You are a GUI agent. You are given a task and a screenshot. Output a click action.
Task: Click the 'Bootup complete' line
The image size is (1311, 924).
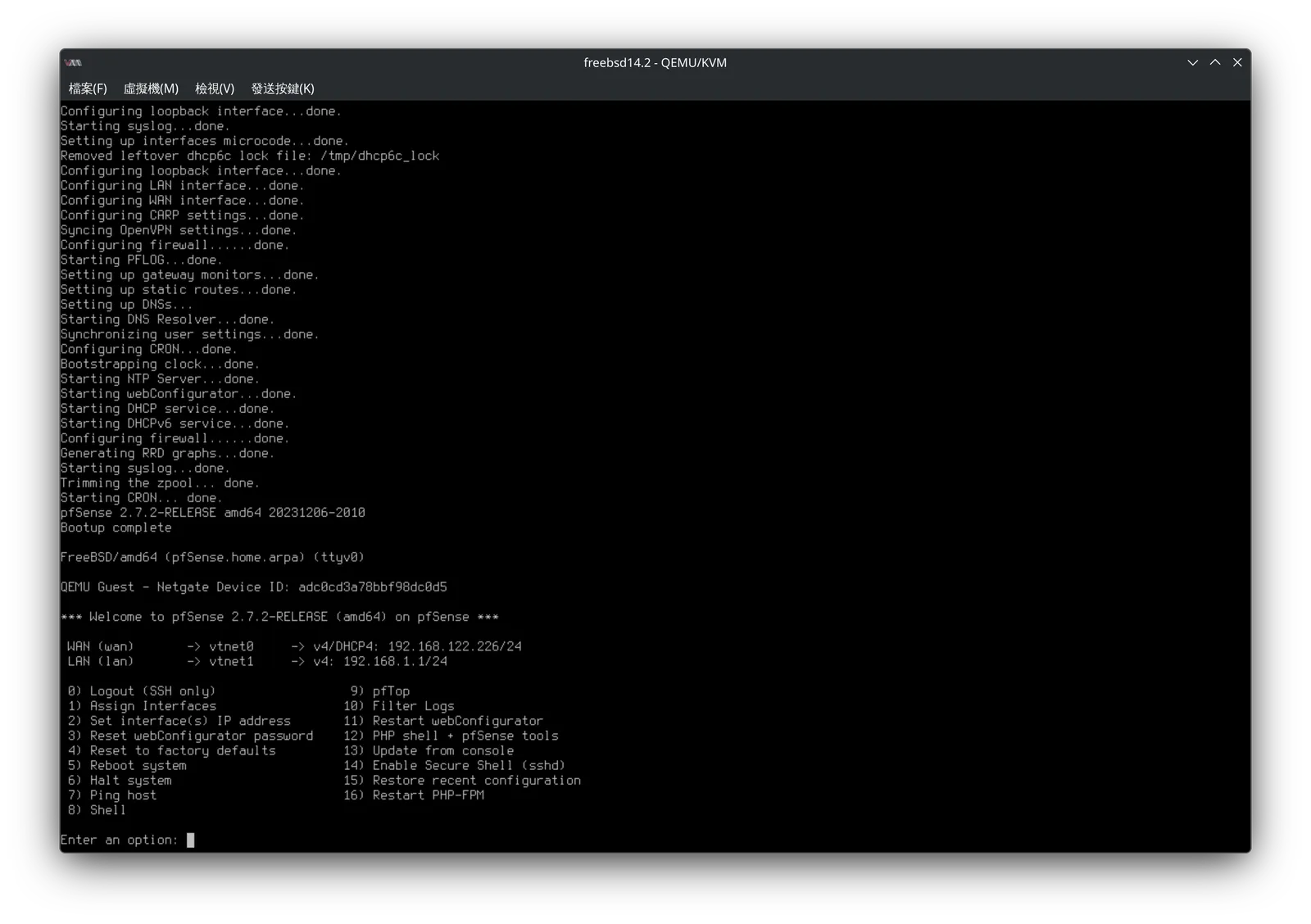pyautogui.click(x=116, y=528)
